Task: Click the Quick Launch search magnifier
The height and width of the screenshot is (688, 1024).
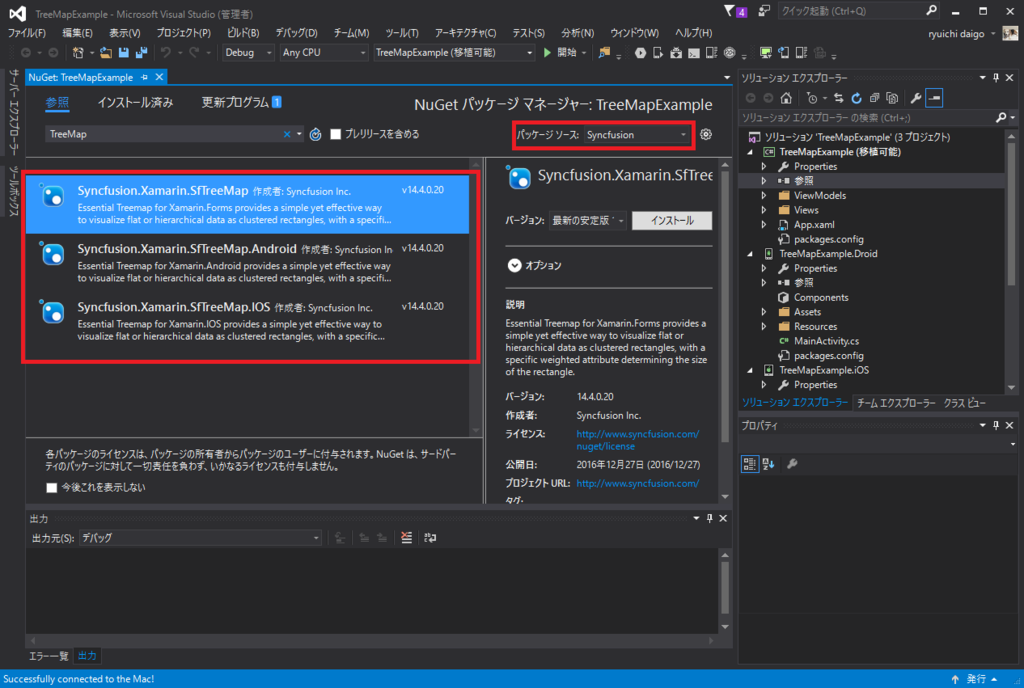Action: [x=931, y=11]
